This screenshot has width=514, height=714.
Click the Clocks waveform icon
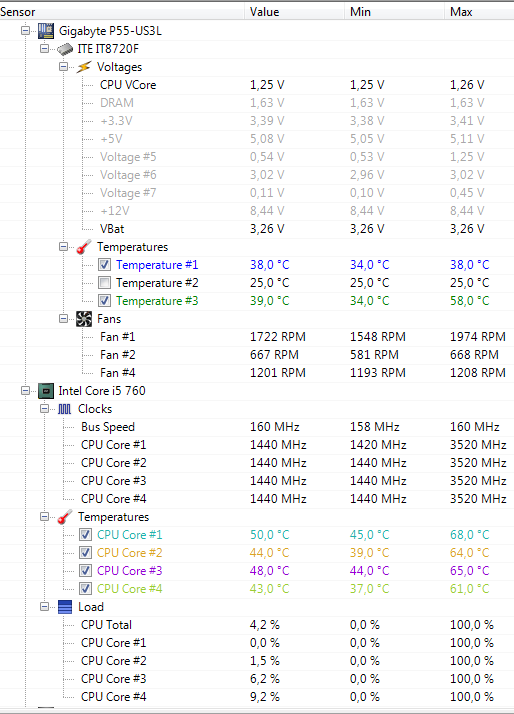click(x=65, y=409)
